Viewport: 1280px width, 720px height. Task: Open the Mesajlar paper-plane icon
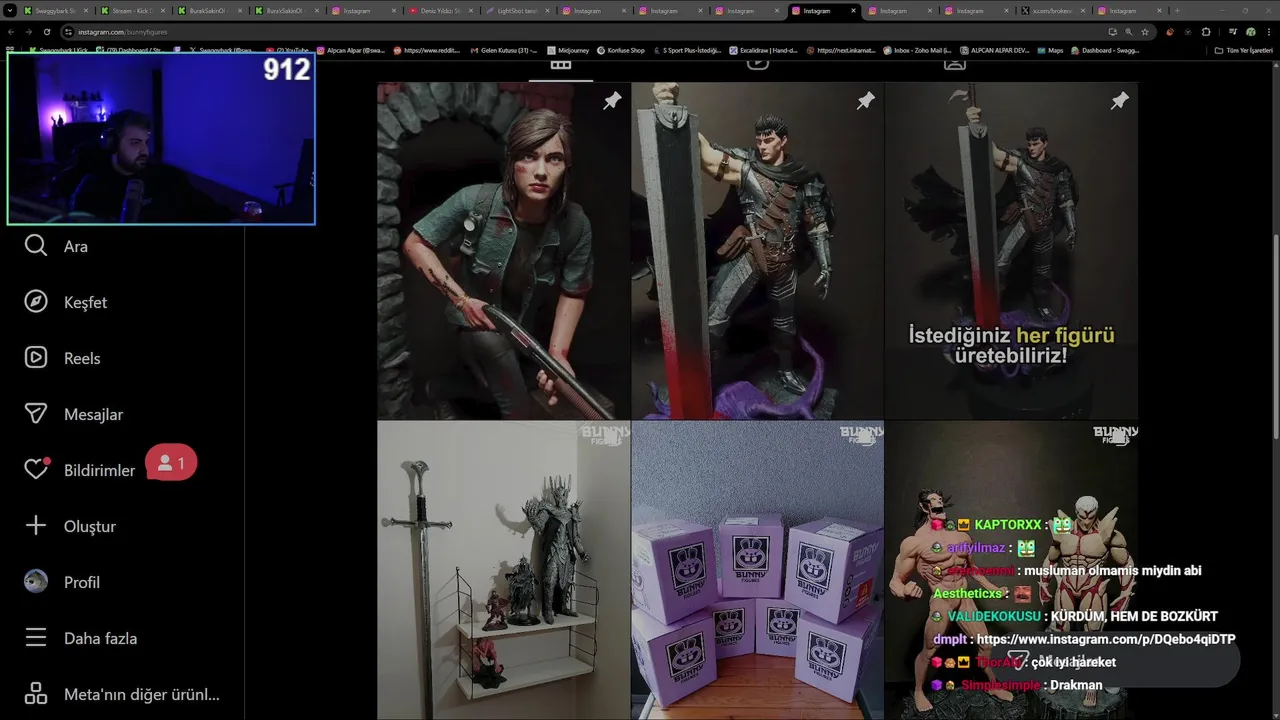pyautogui.click(x=36, y=414)
